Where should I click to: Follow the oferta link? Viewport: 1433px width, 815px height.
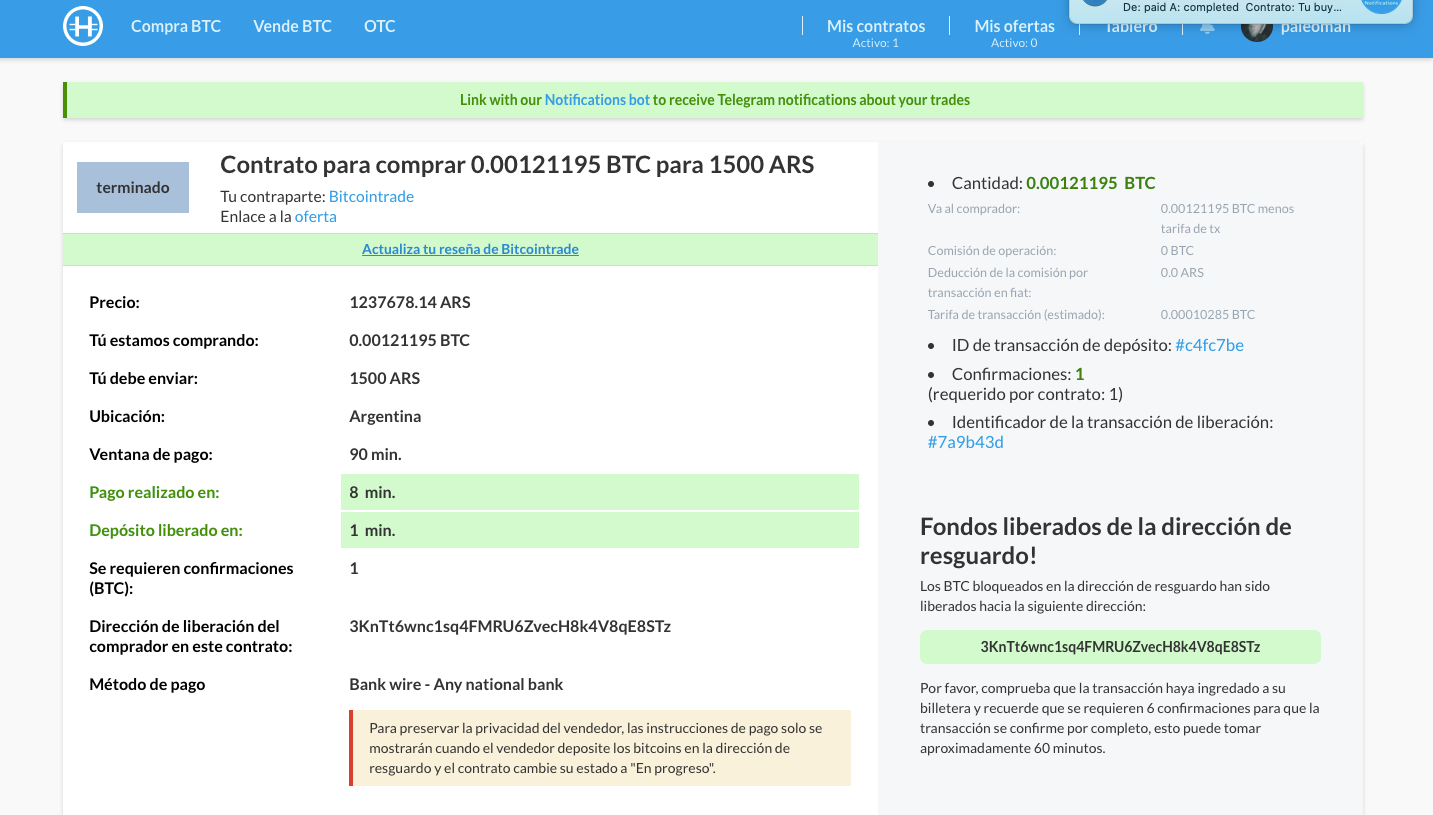pos(315,216)
